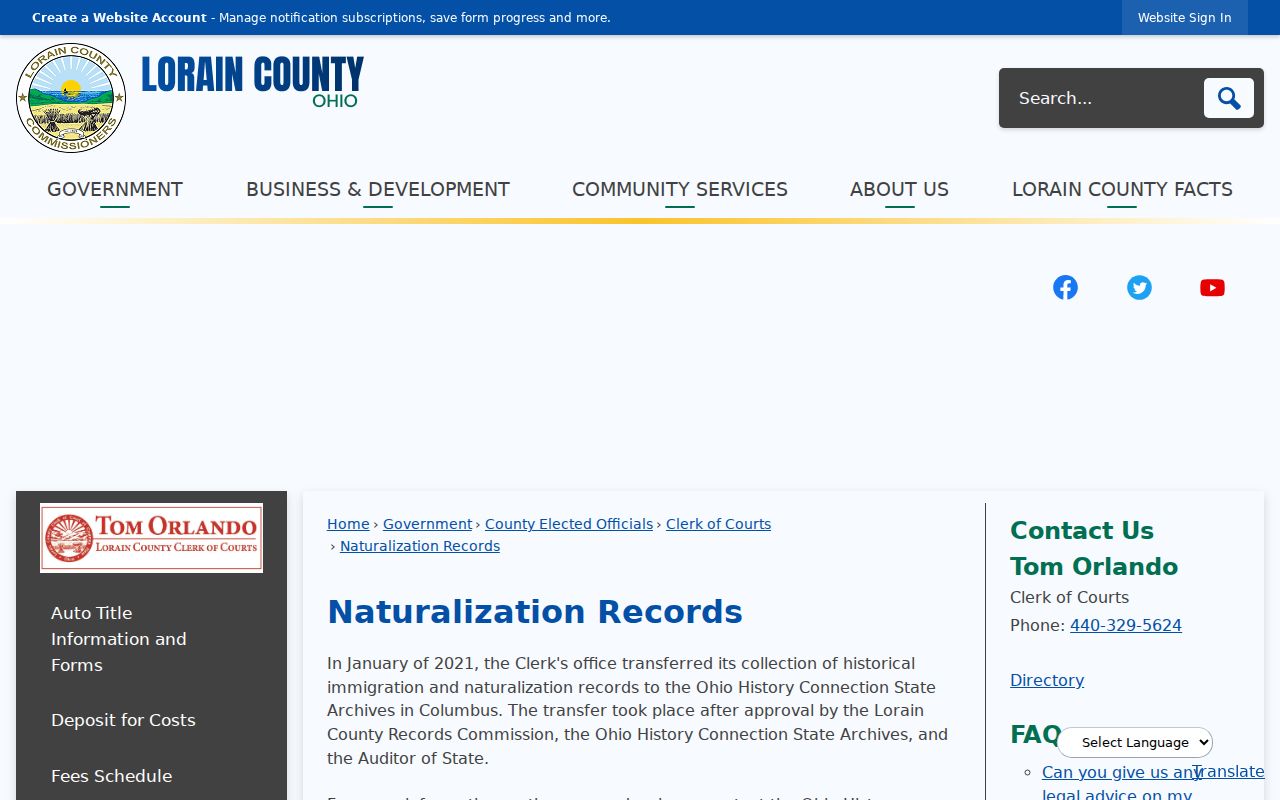
Task: Call phone number 440-329-5624 link
Action: click(x=1126, y=625)
